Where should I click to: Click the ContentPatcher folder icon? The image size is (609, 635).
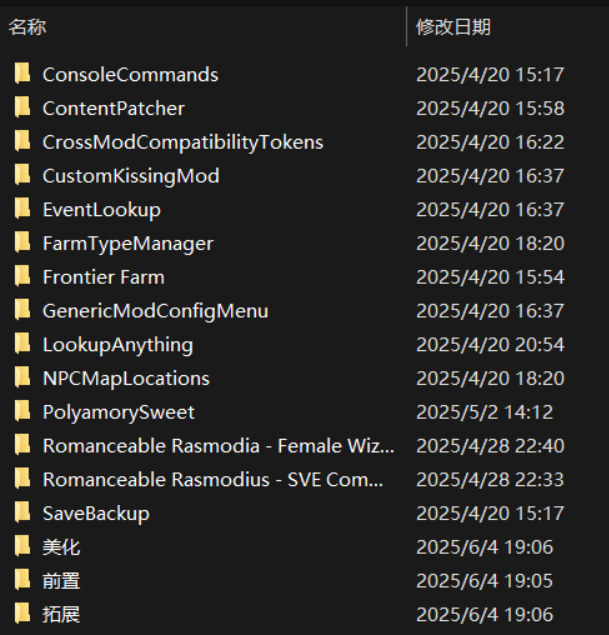[22, 108]
